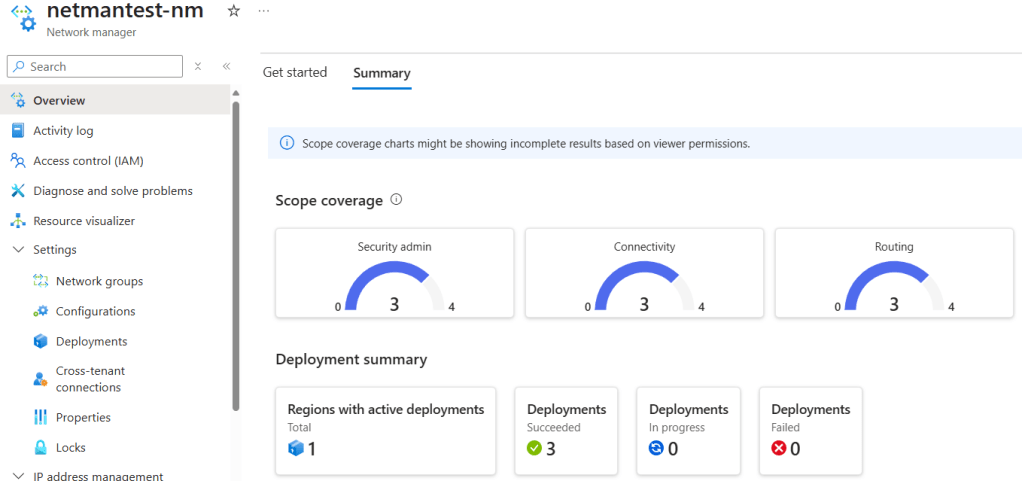Open the Deployments Failed card
The width and height of the screenshot is (1022, 481).
[811, 431]
